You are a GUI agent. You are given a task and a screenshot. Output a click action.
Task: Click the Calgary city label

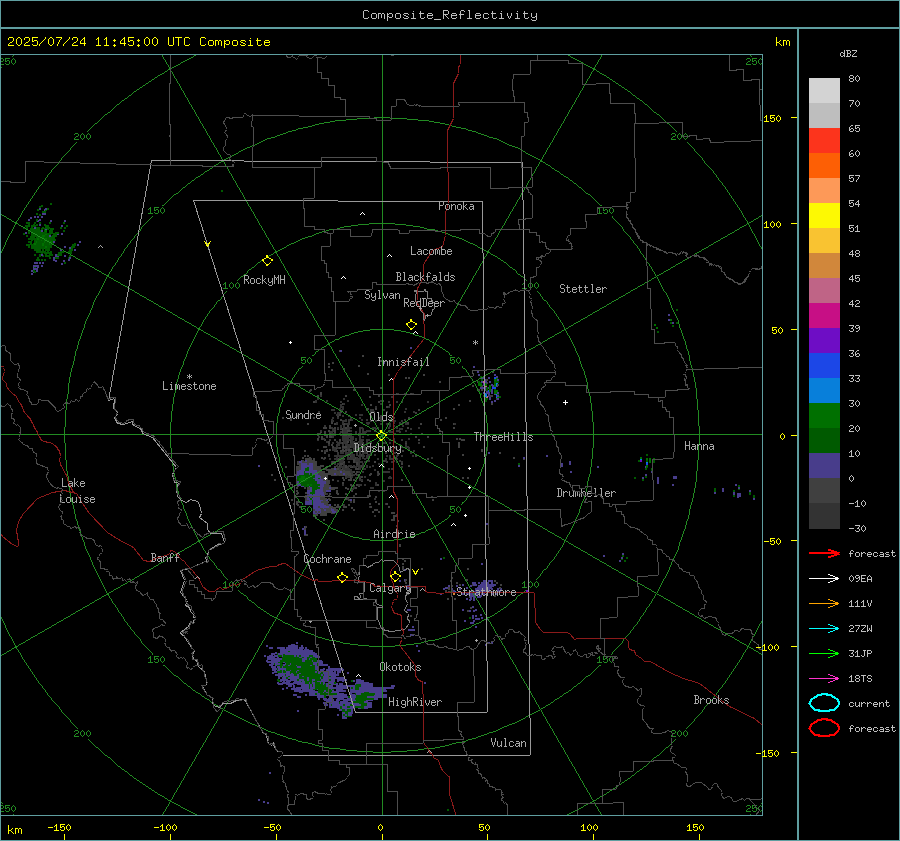click(x=390, y=588)
